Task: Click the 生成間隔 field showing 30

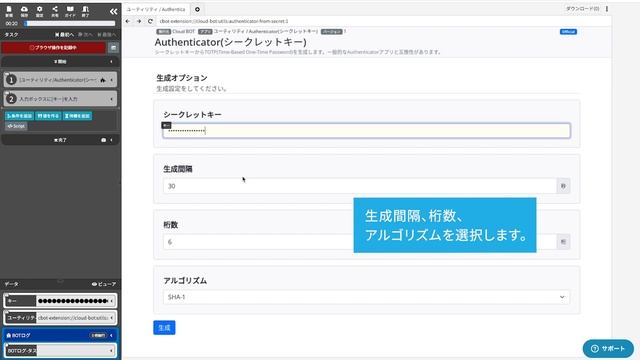Action: click(x=360, y=186)
